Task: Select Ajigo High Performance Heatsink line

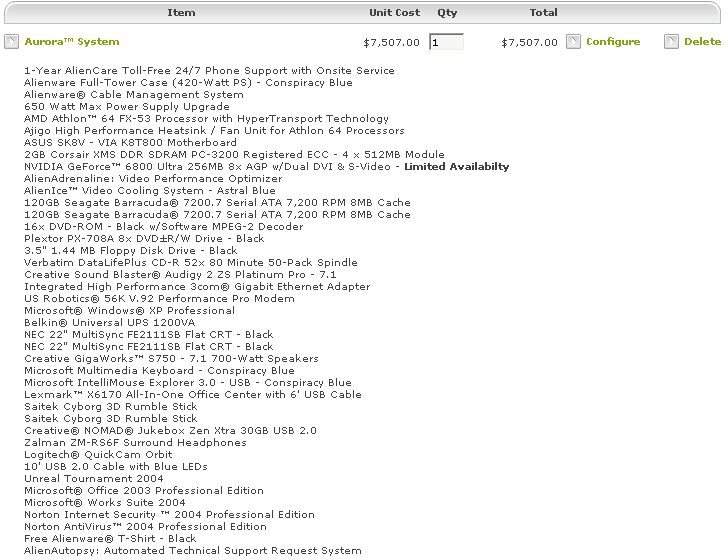Action: tap(214, 131)
